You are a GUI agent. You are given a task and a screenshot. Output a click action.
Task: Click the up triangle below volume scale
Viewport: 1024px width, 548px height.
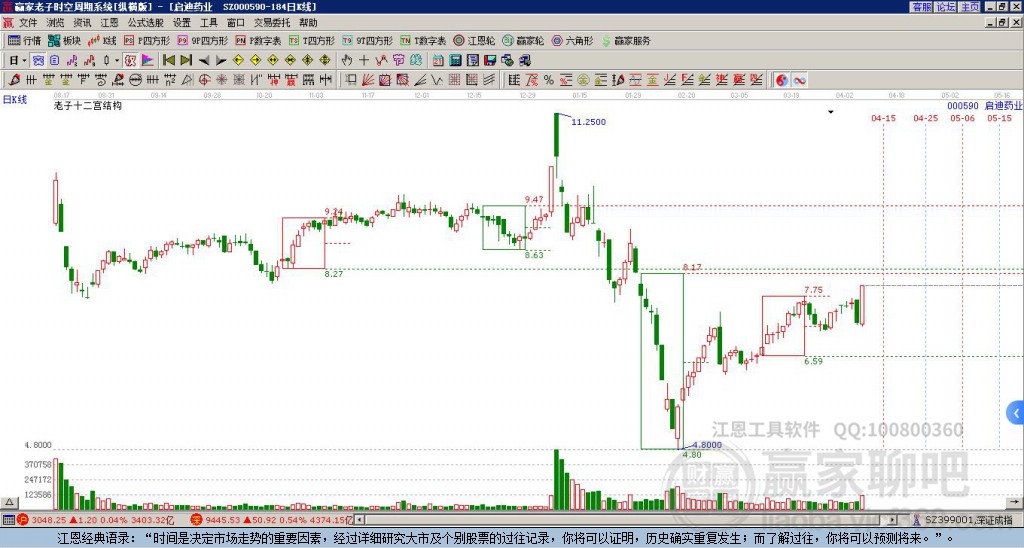(x=8, y=502)
